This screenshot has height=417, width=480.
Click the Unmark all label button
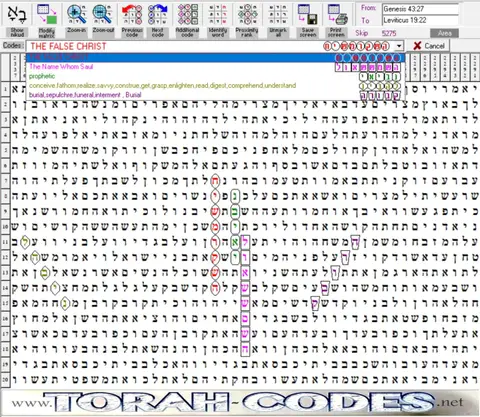tap(278, 32)
